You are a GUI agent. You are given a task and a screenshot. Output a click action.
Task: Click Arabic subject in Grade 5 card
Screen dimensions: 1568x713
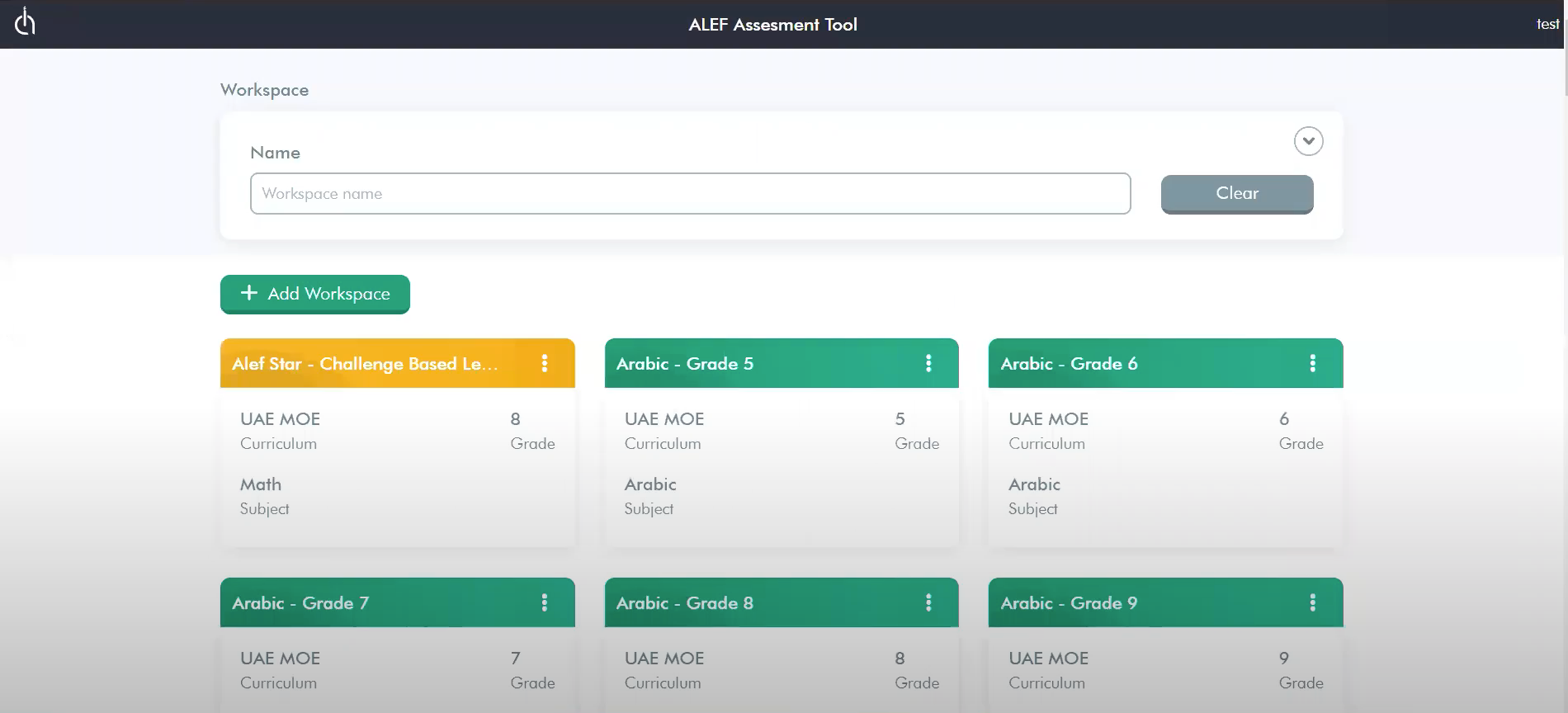(650, 484)
